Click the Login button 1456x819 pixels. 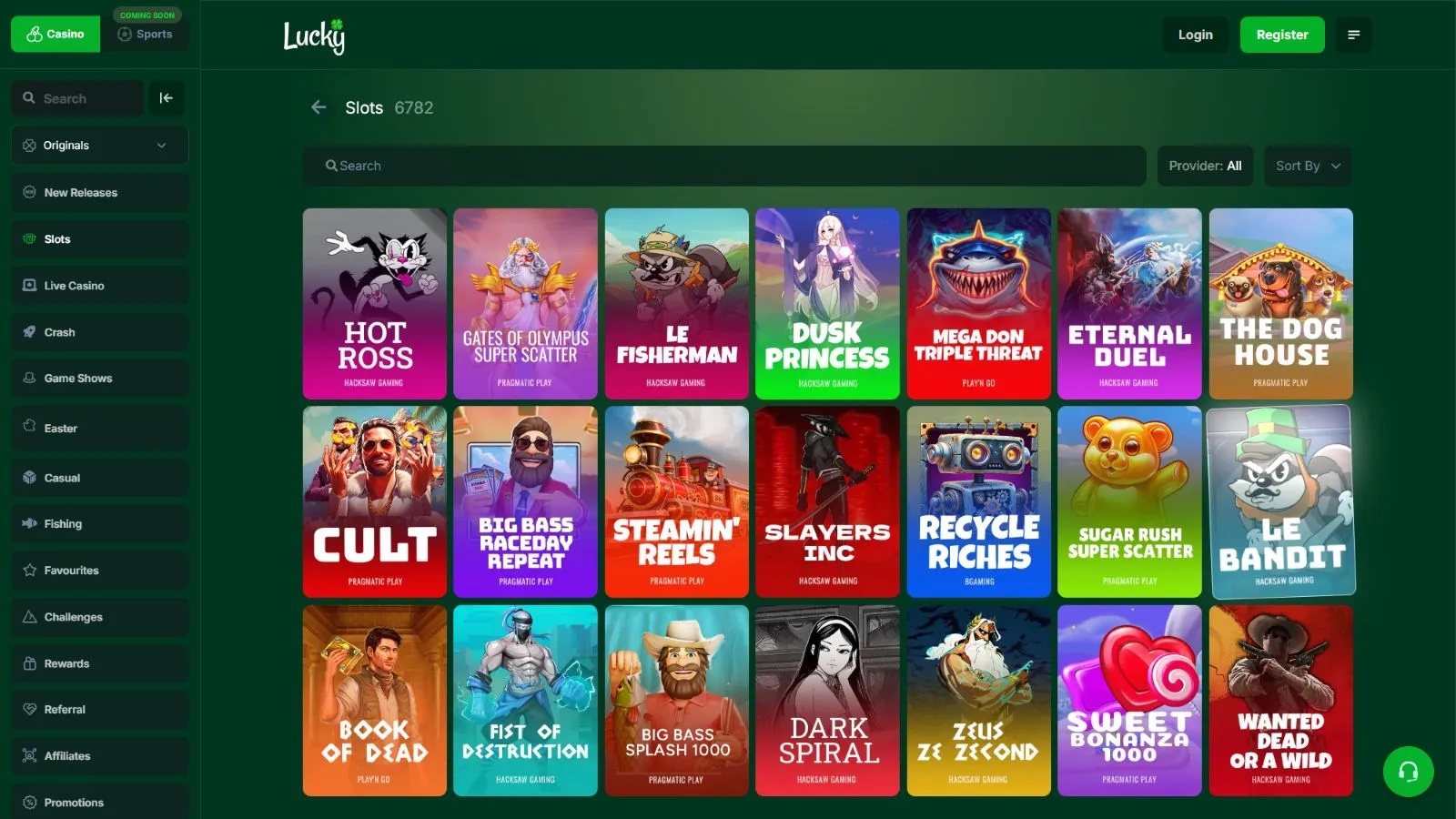1195,35
